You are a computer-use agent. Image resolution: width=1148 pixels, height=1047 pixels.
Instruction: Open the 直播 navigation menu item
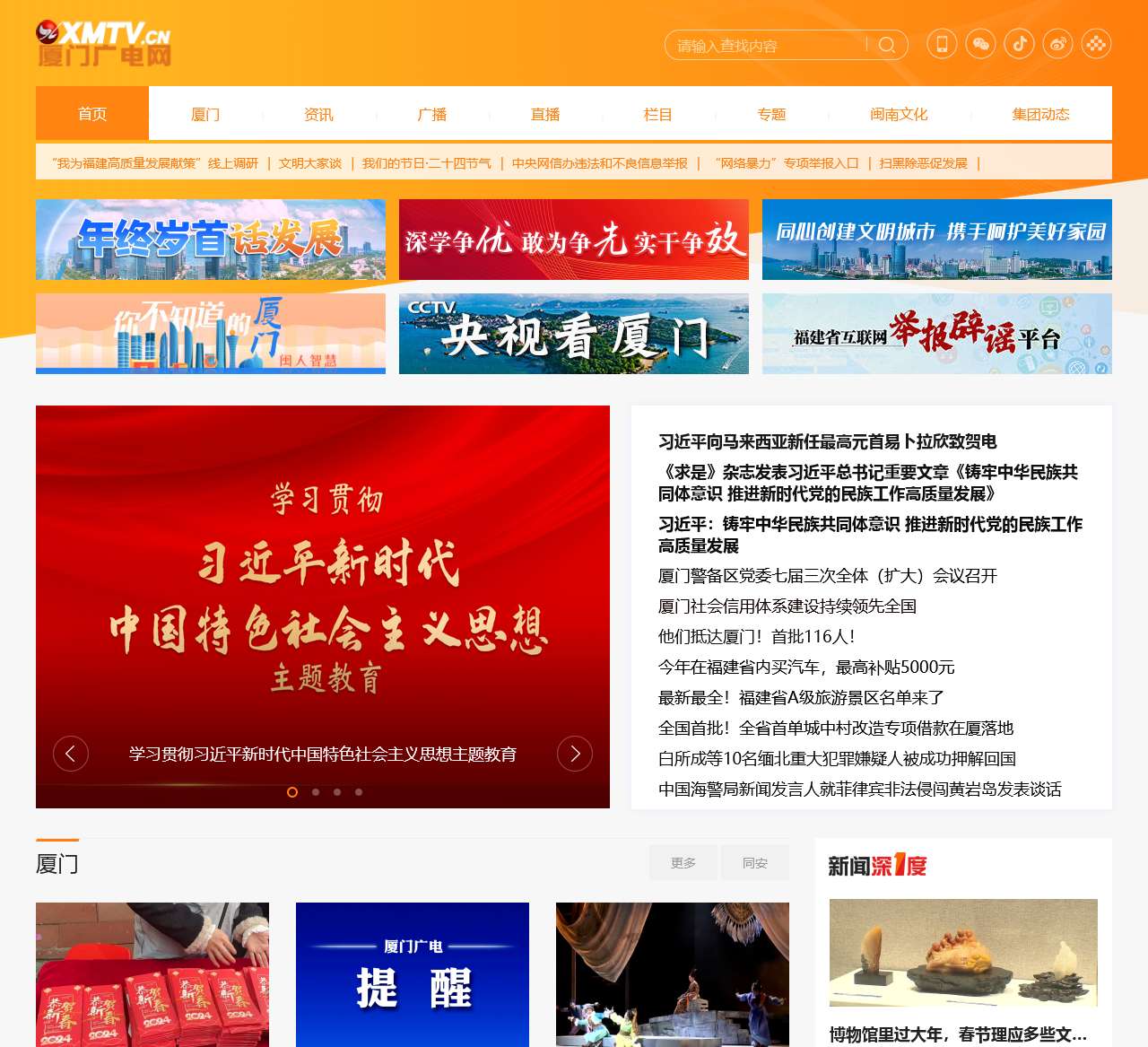pyautogui.click(x=544, y=114)
